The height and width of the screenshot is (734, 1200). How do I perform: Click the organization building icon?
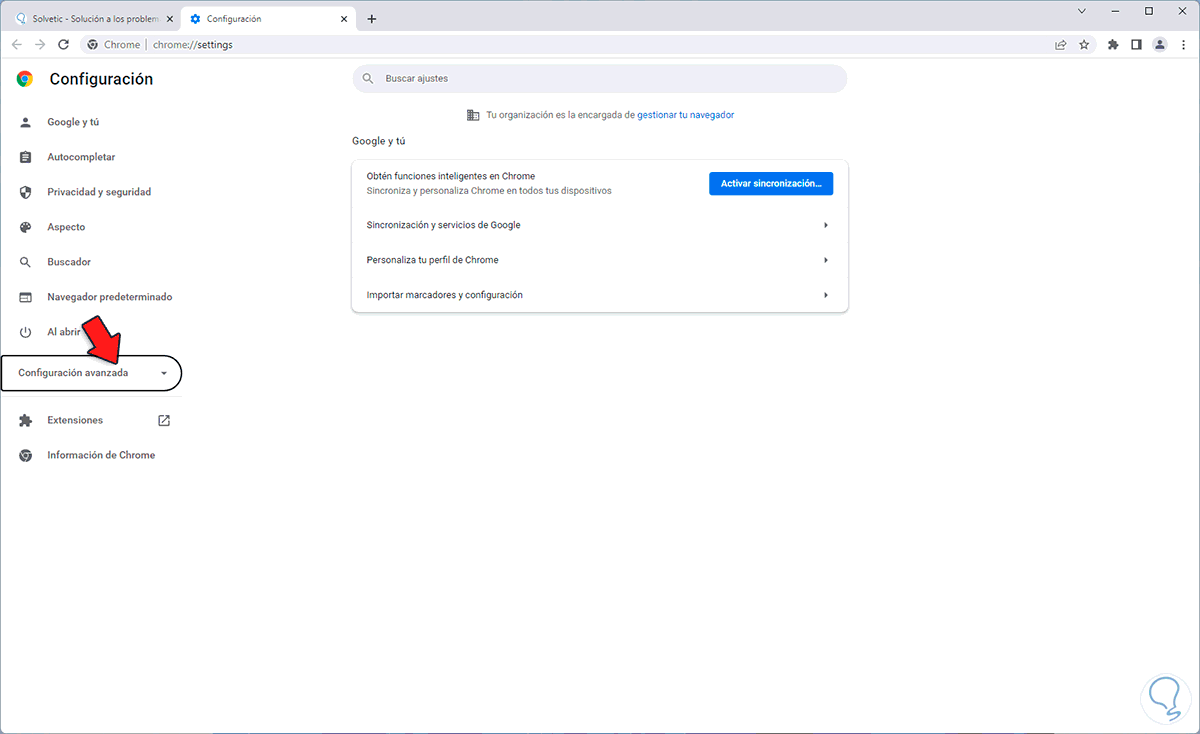pos(473,115)
